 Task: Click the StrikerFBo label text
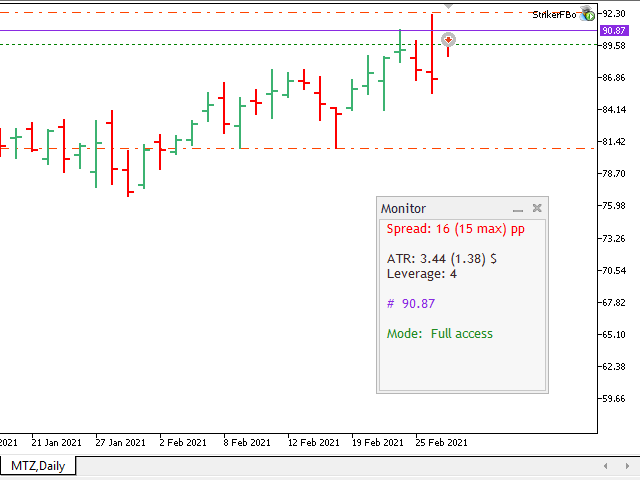coord(554,15)
